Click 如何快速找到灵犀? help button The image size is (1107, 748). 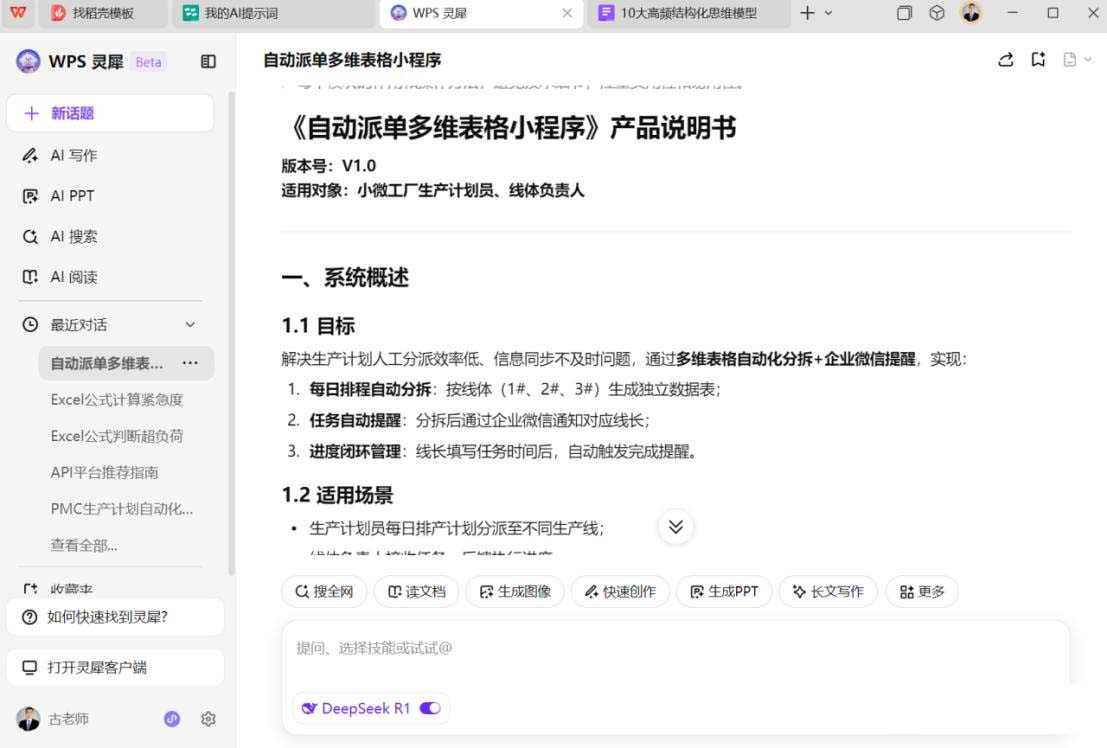(x=115, y=617)
